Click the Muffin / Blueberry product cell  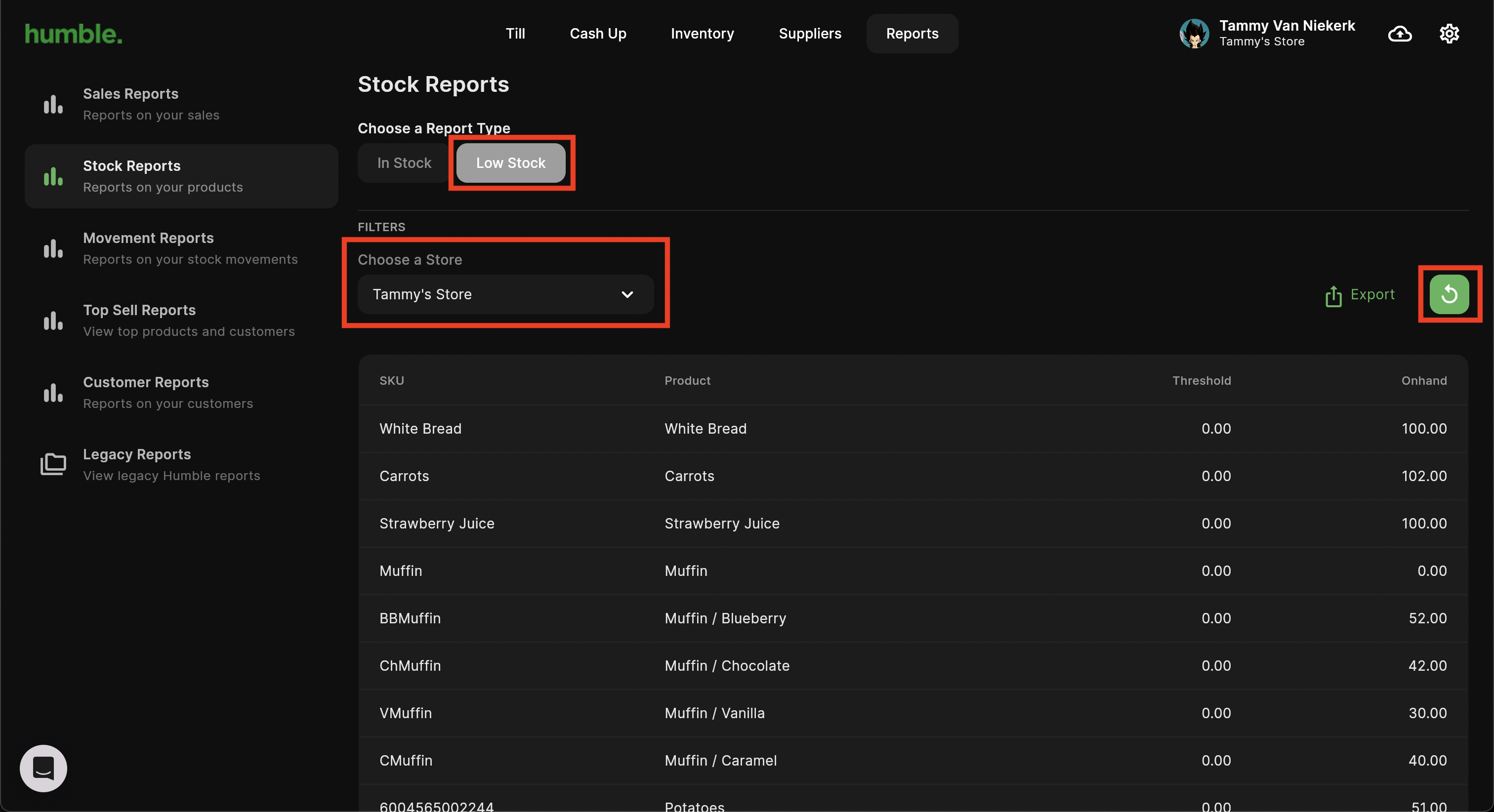[726, 618]
